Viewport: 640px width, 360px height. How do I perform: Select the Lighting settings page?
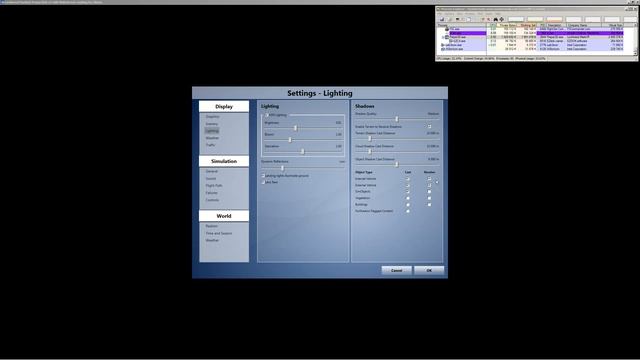(212, 131)
